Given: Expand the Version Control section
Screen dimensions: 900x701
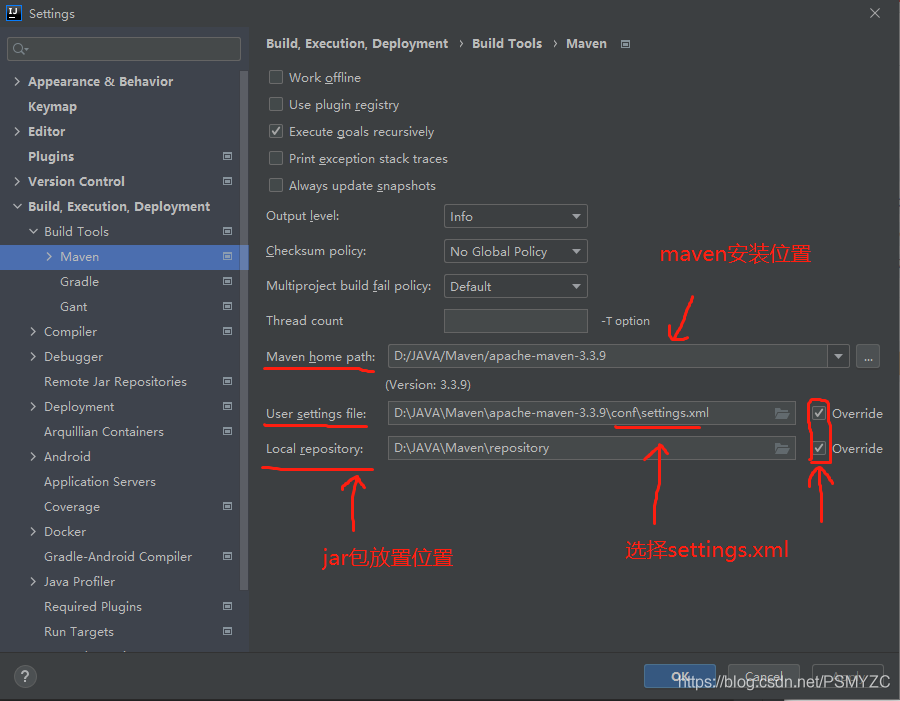Looking at the screenshot, I should [x=17, y=181].
